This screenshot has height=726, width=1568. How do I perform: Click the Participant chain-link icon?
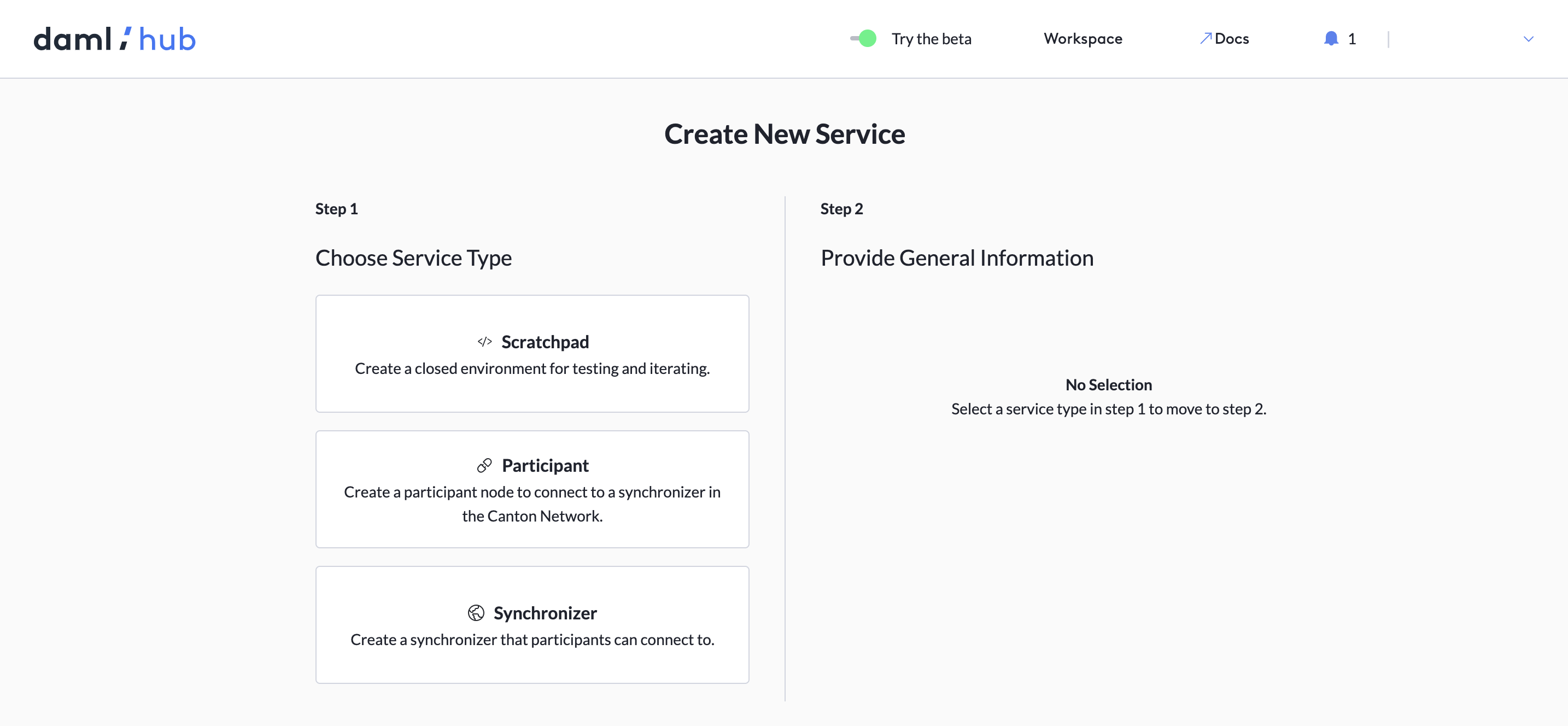pyautogui.click(x=484, y=466)
